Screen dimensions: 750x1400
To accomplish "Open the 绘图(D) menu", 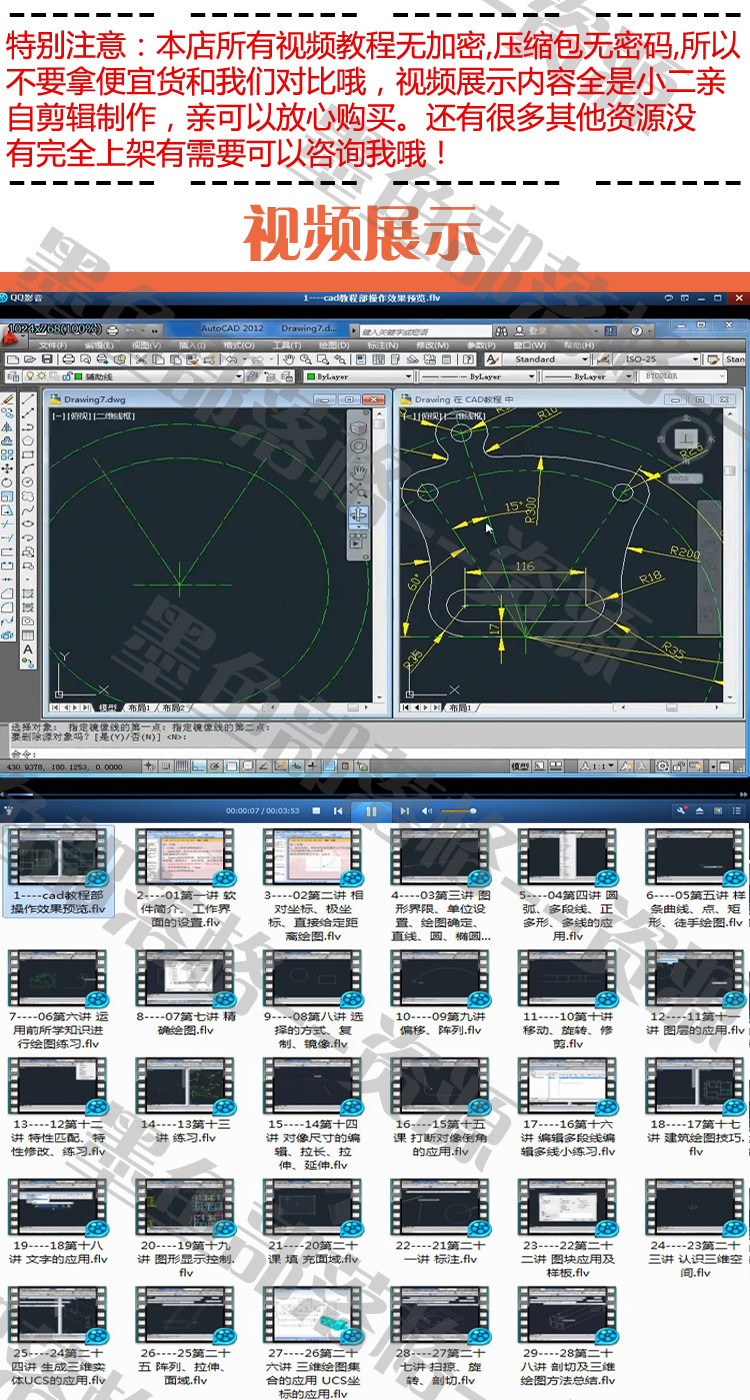I will (333, 345).
